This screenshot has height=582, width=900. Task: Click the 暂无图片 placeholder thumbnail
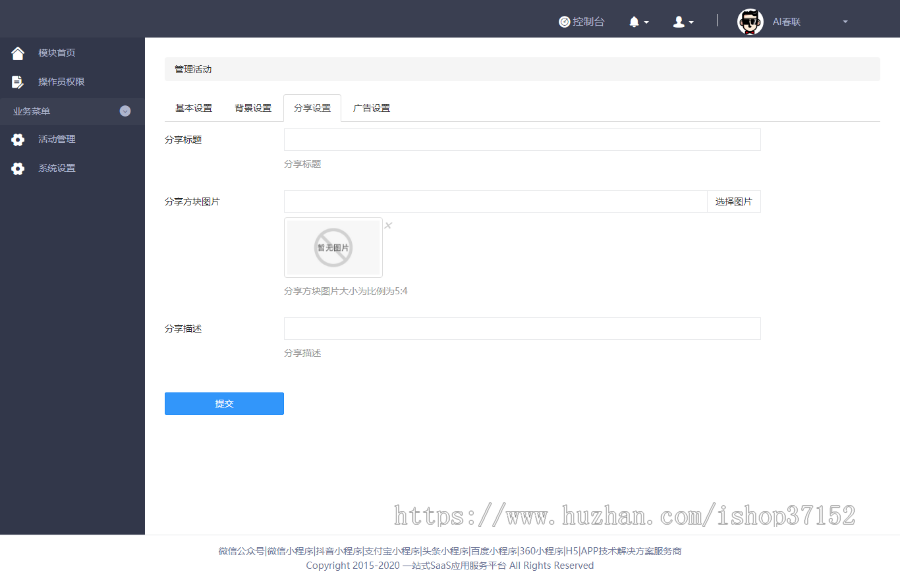[333, 247]
